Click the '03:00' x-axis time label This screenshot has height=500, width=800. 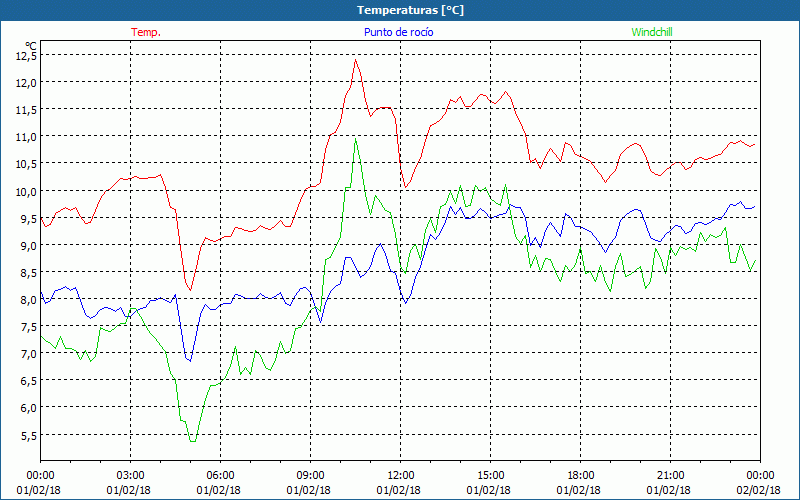coord(130,476)
